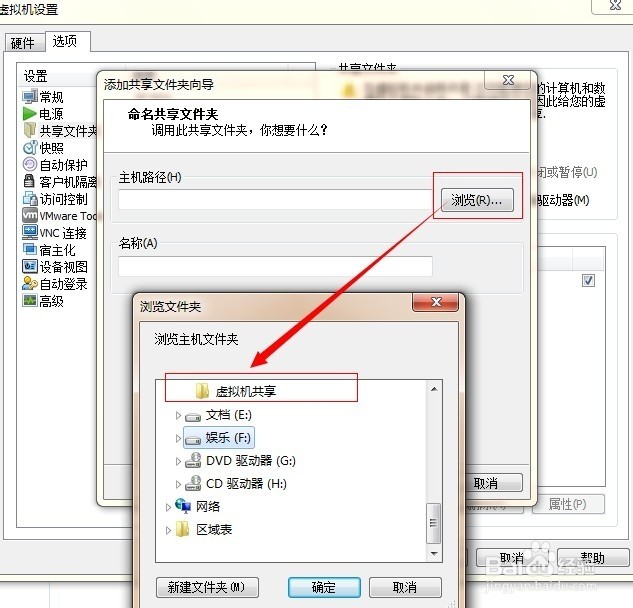Select 常规 in the settings list
Image resolution: width=633 pixels, height=608 pixels.
click(x=51, y=97)
